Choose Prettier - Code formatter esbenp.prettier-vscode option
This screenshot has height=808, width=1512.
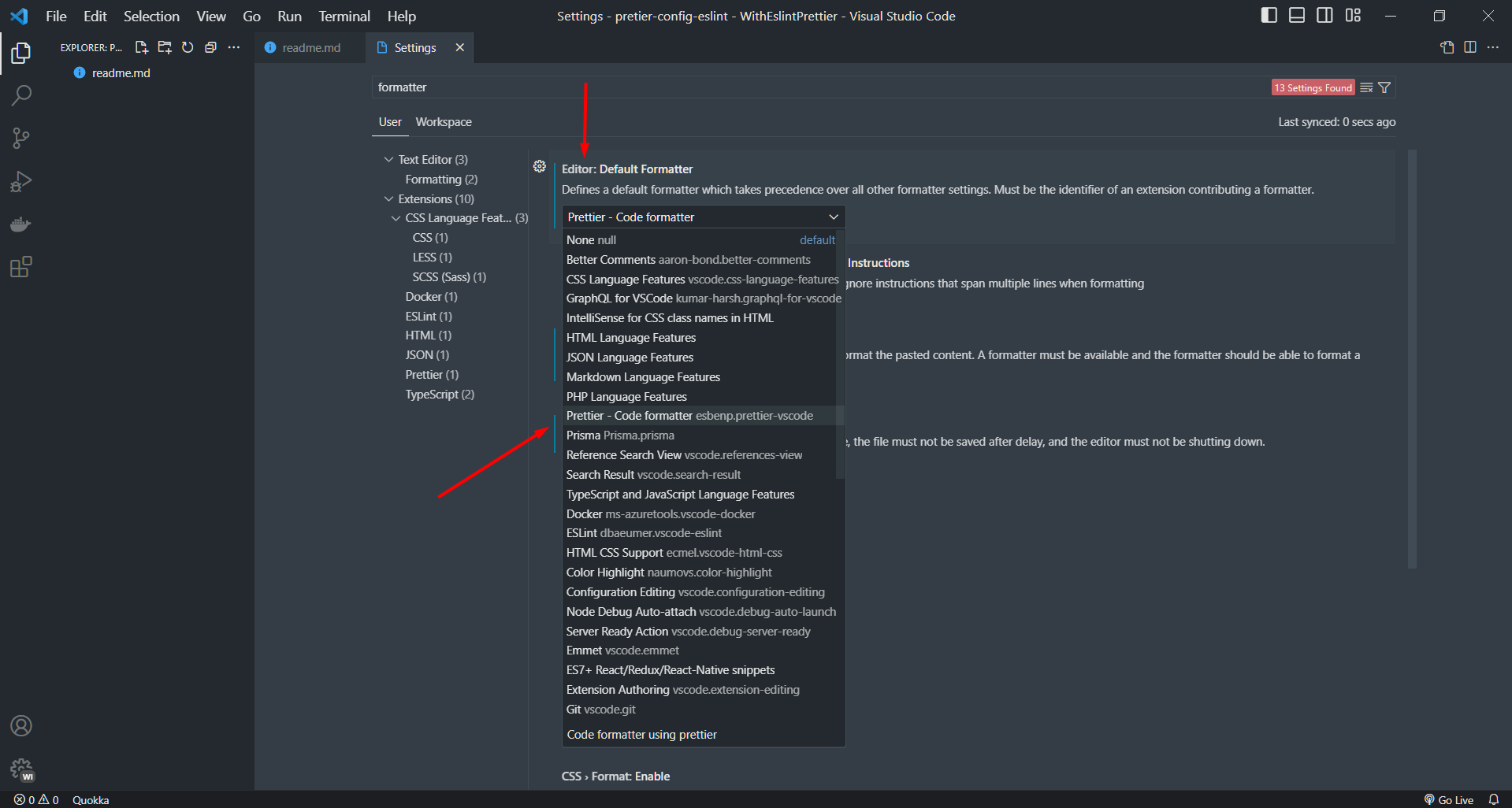pos(700,416)
